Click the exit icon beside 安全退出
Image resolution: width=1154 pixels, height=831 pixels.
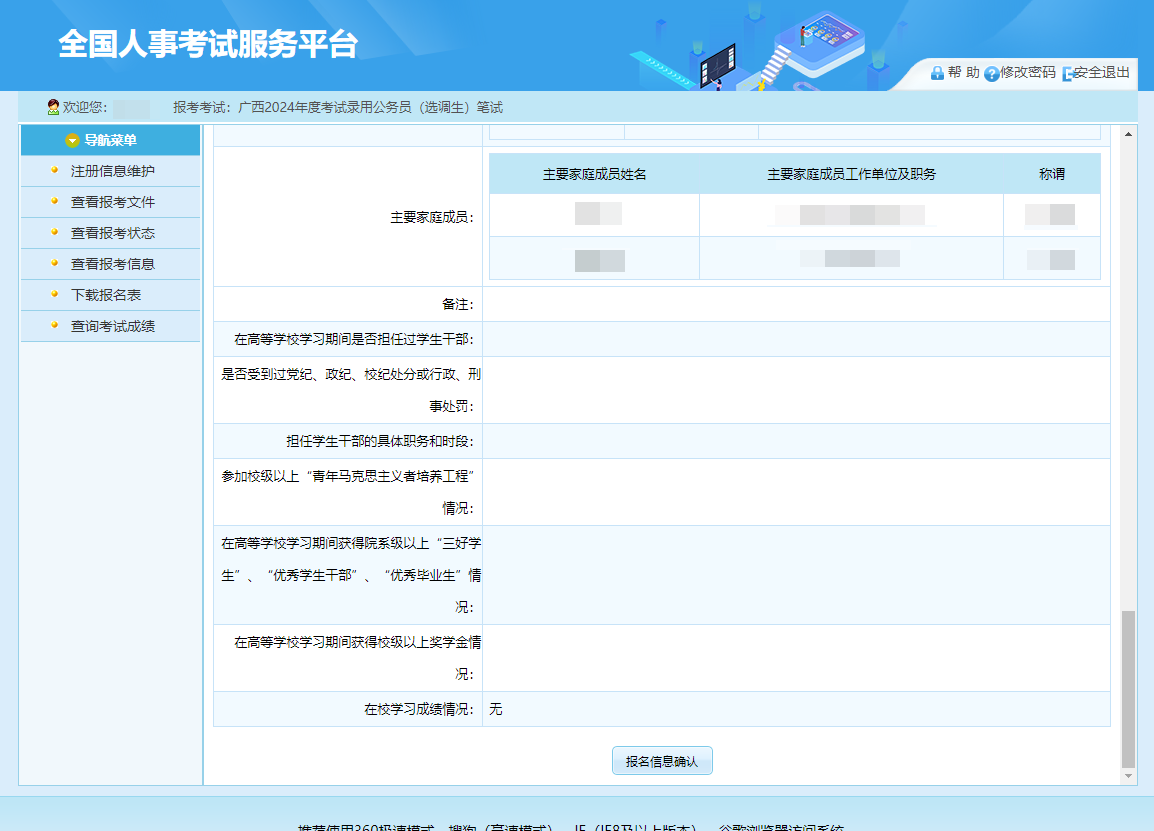pos(1067,74)
